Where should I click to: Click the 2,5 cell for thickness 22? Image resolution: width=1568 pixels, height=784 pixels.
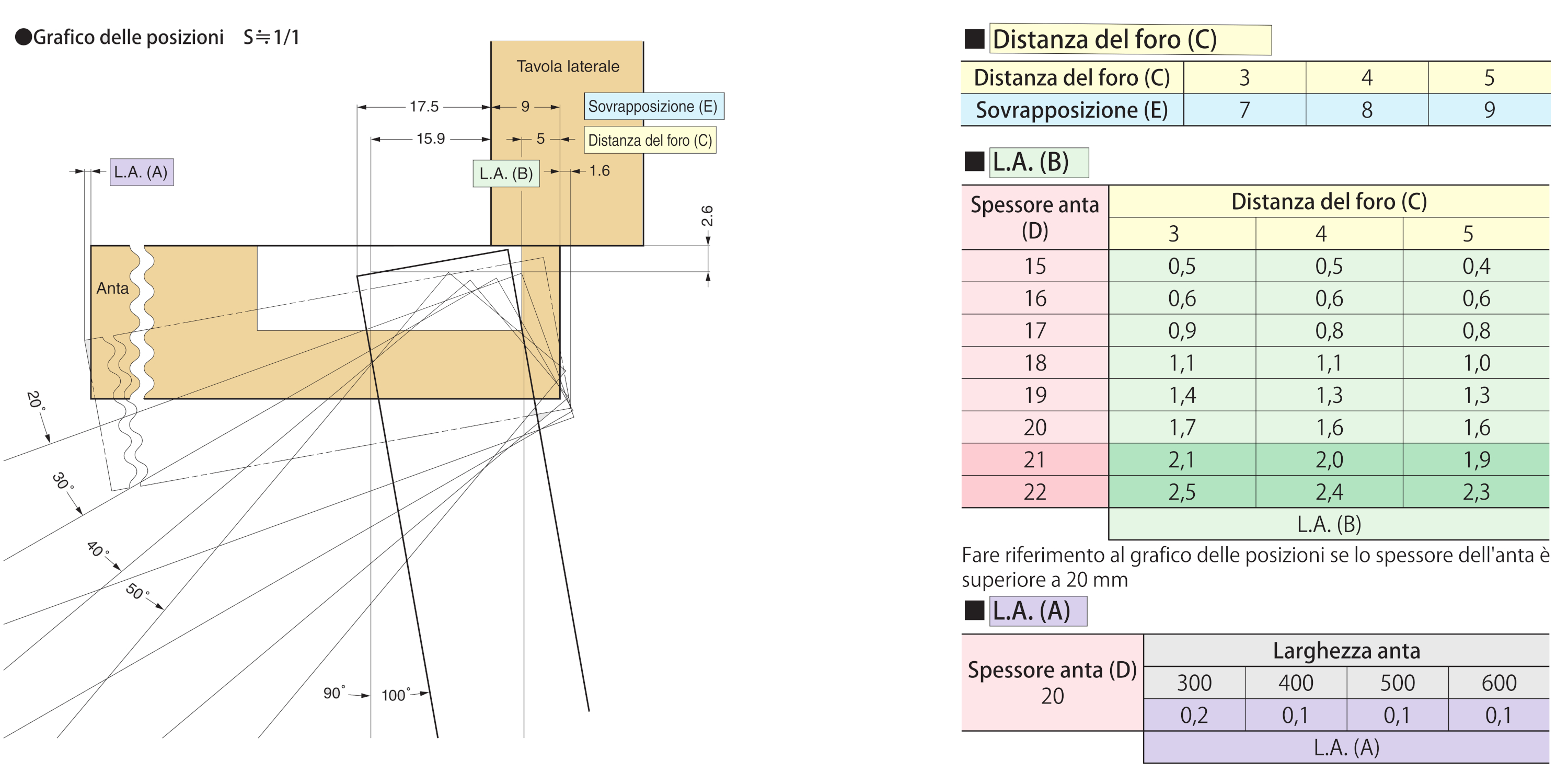[x=1181, y=492]
